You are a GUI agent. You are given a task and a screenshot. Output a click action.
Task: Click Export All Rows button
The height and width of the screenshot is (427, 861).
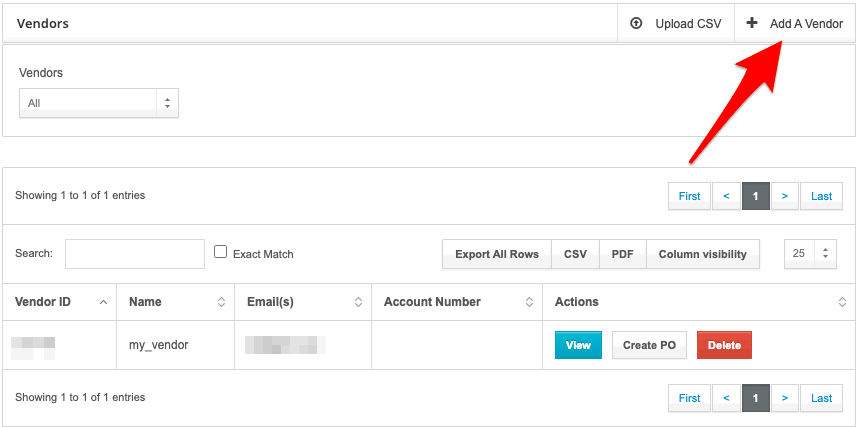pos(497,254)
